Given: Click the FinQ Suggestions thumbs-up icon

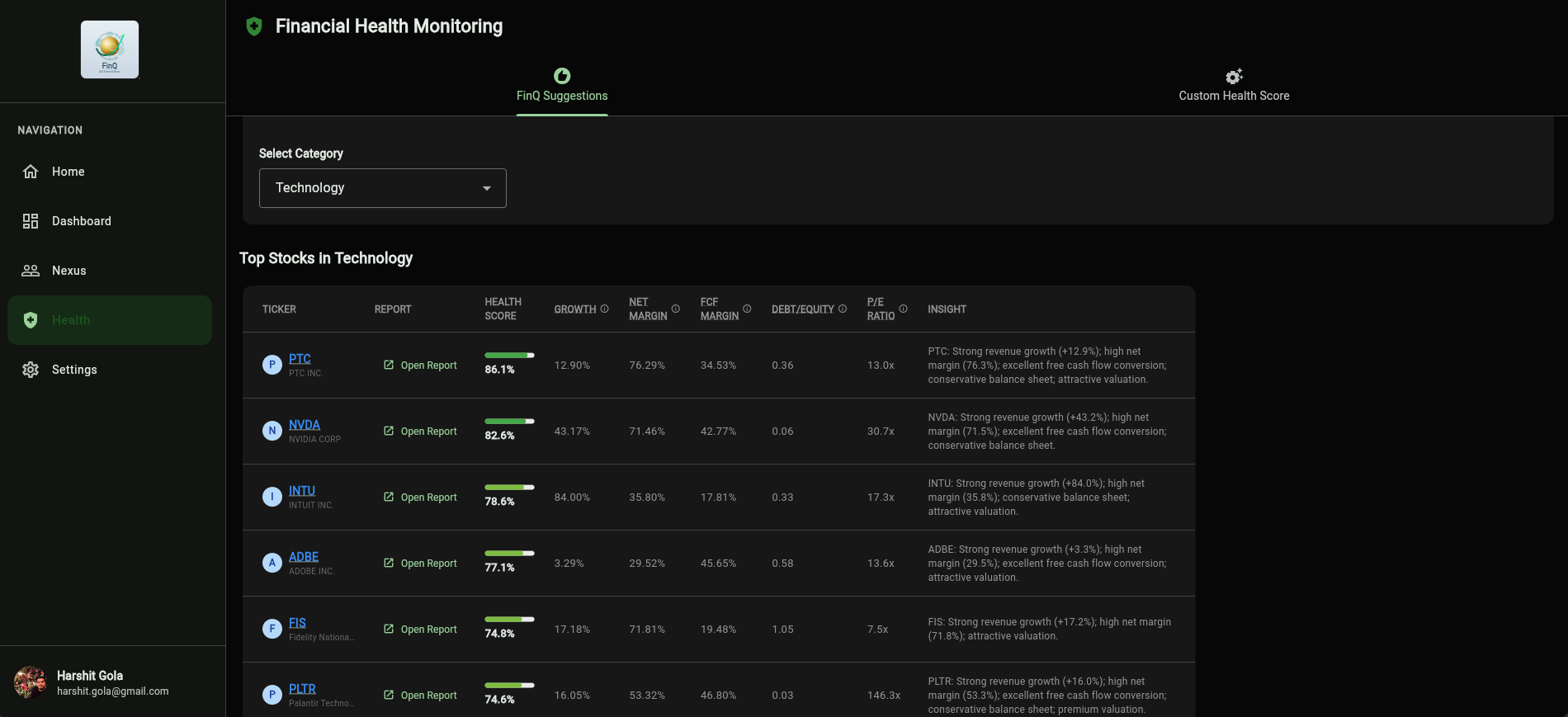Looking at the screenshot, I should (562, 76).
